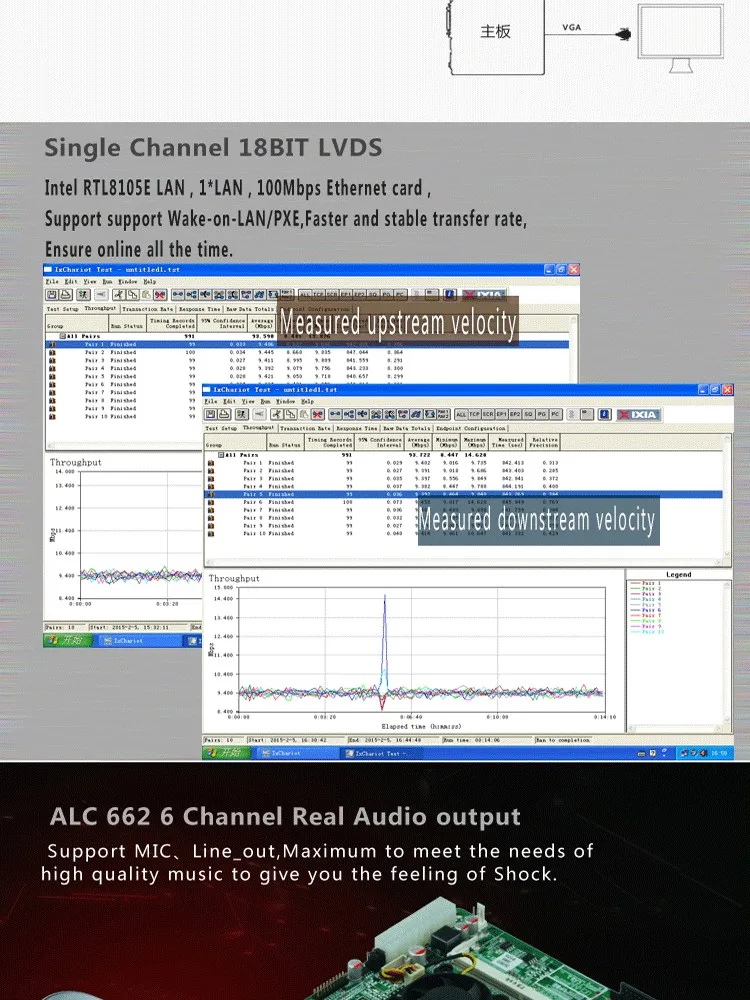Select Pair 10 row in front window
Screen dimensions: 750x1000
(463, 533)
